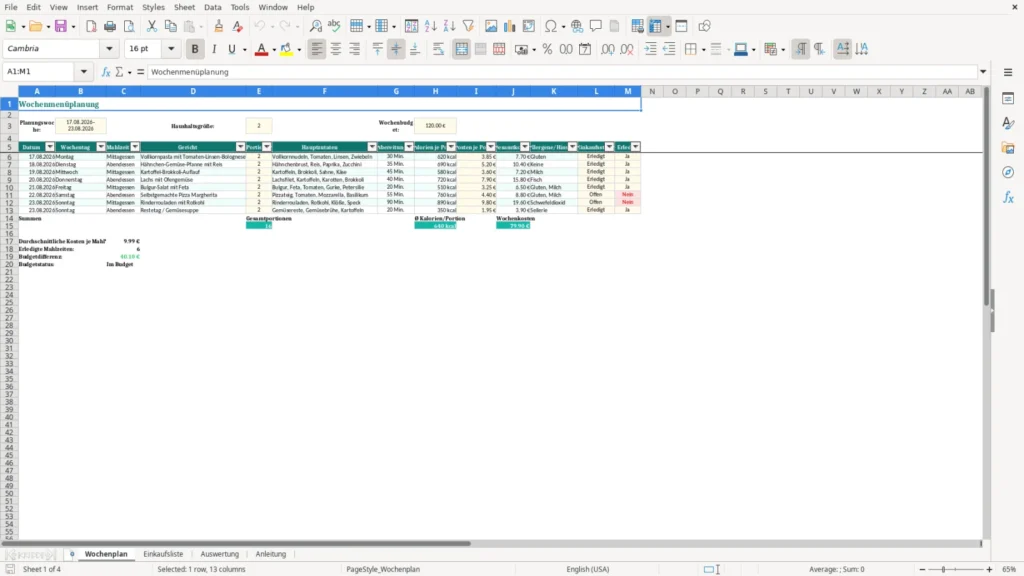
Task: Select column D header
Action: point(193,91)
